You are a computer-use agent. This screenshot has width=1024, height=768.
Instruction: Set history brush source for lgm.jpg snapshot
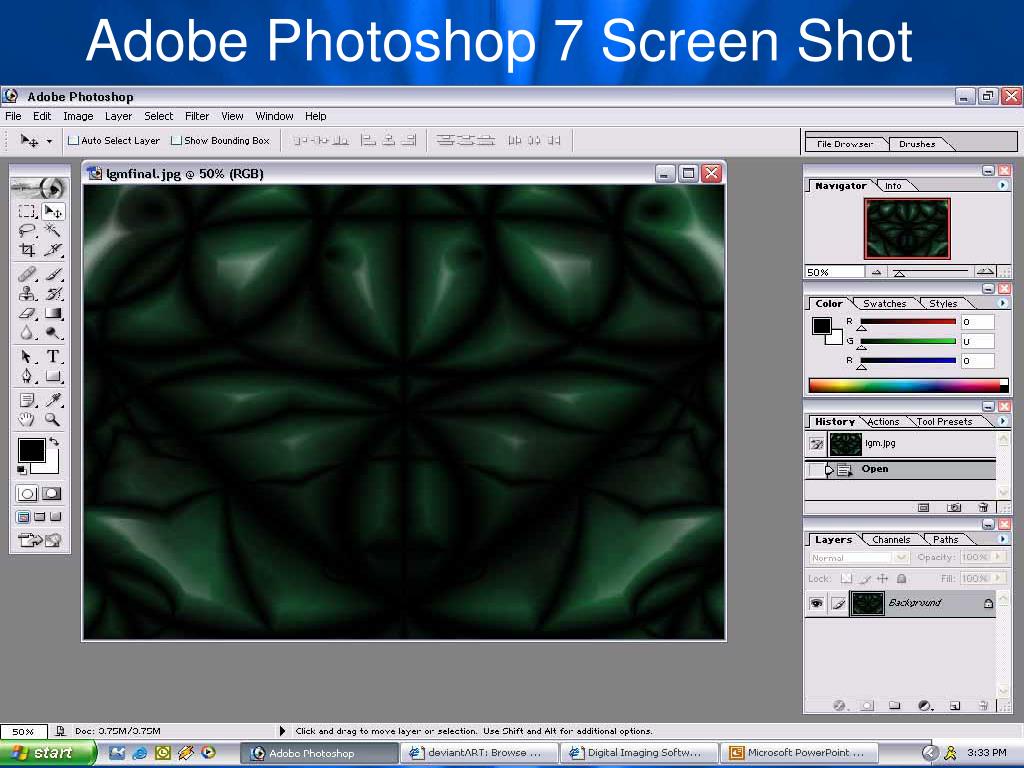coord(816,444)
